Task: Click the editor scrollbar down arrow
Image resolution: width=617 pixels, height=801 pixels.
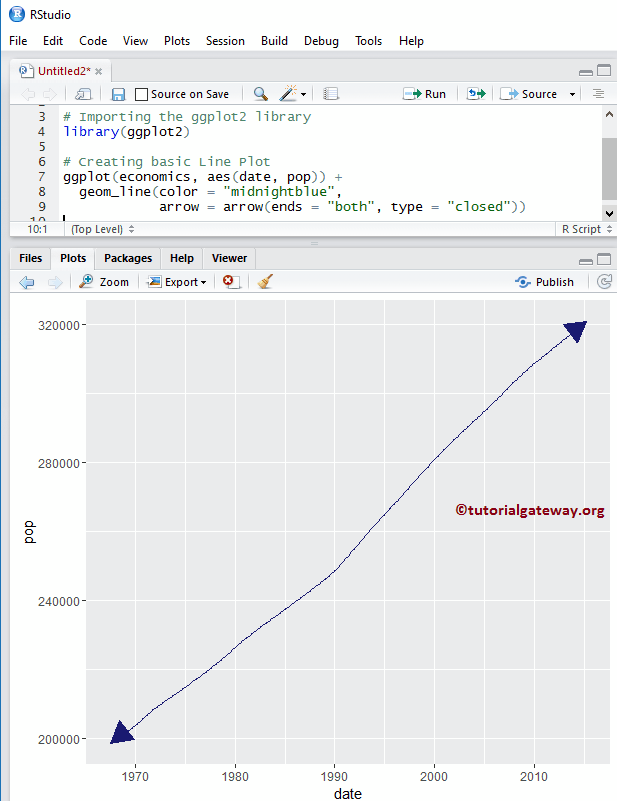Action: point(609,214)
